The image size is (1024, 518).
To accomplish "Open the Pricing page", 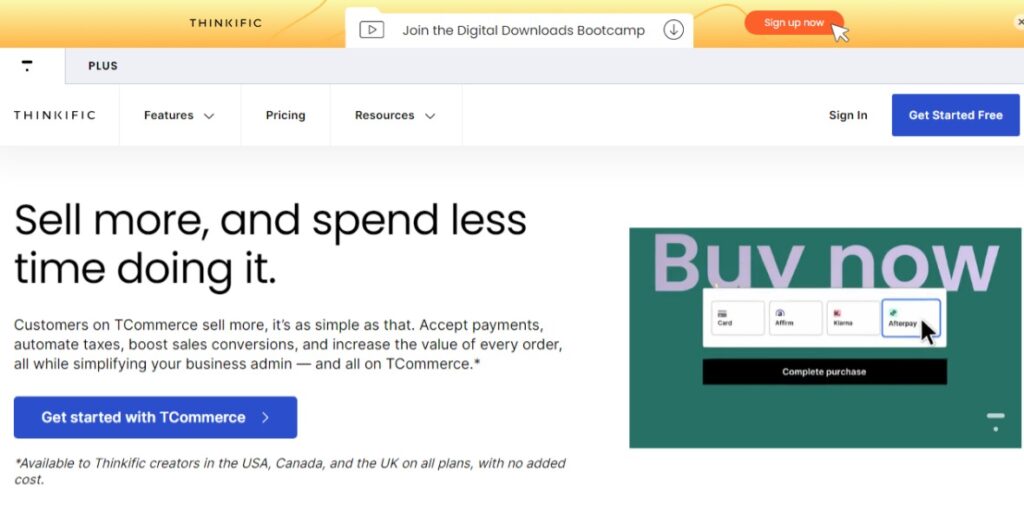I will point(285,115).
